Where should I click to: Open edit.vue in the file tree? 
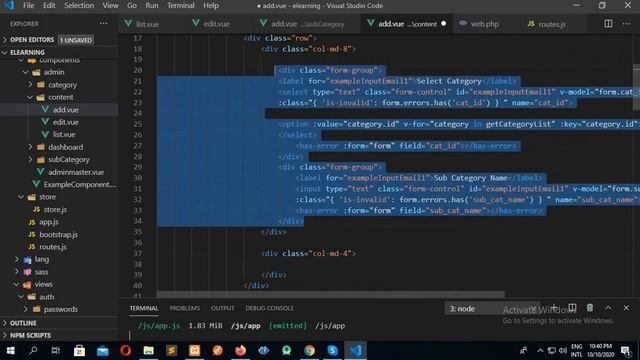(65, 122)
